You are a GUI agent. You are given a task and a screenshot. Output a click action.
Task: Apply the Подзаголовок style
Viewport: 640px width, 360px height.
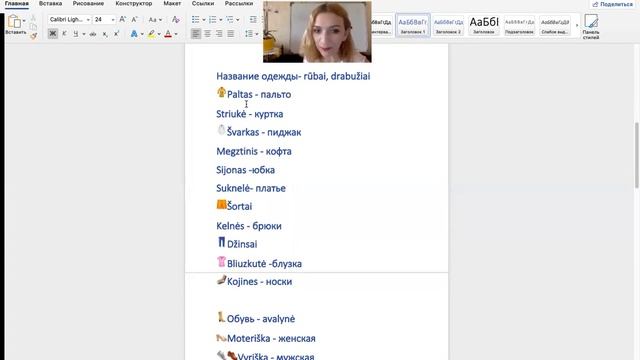[x=519, y=25]
